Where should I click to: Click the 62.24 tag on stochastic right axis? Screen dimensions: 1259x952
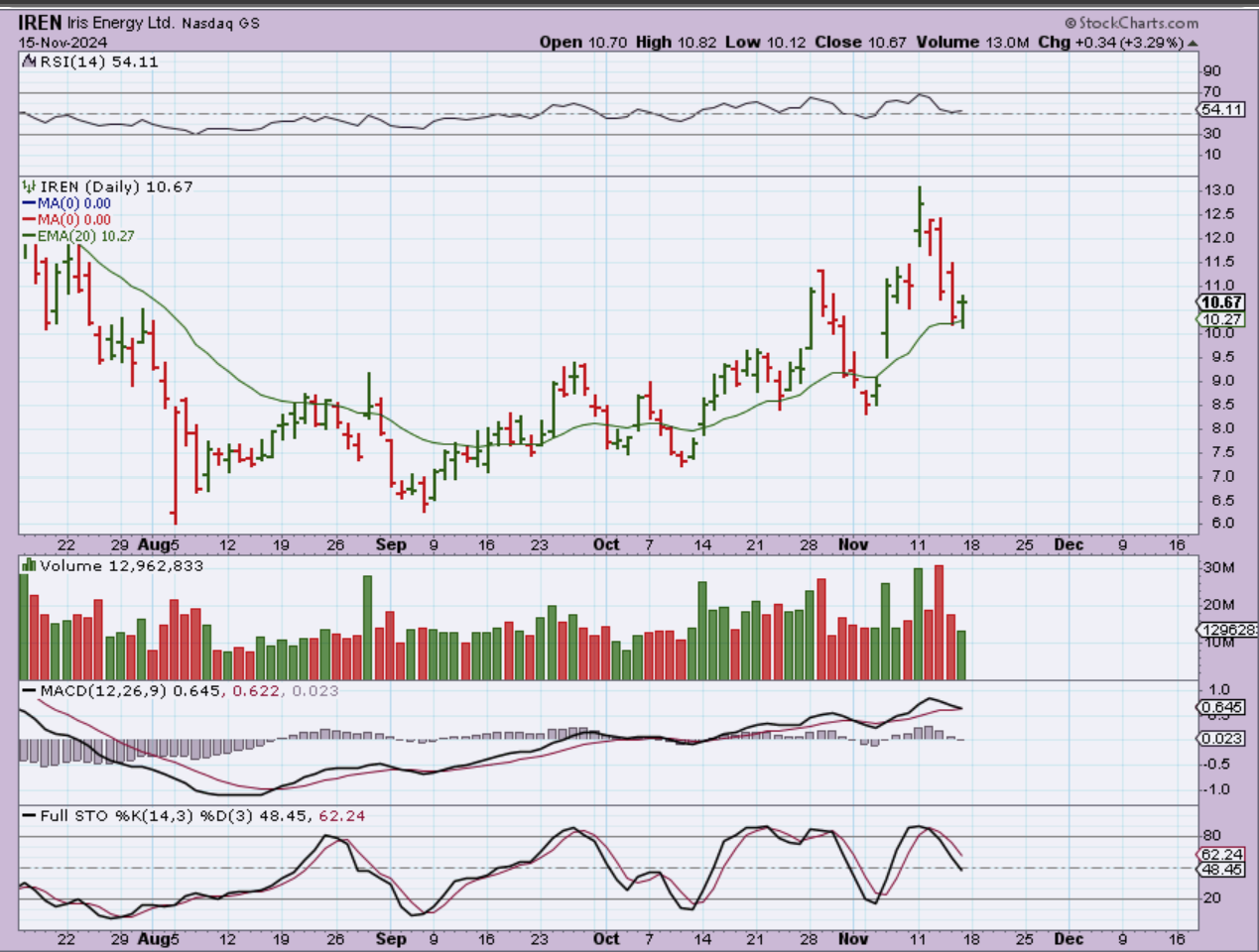point(1221,854)
